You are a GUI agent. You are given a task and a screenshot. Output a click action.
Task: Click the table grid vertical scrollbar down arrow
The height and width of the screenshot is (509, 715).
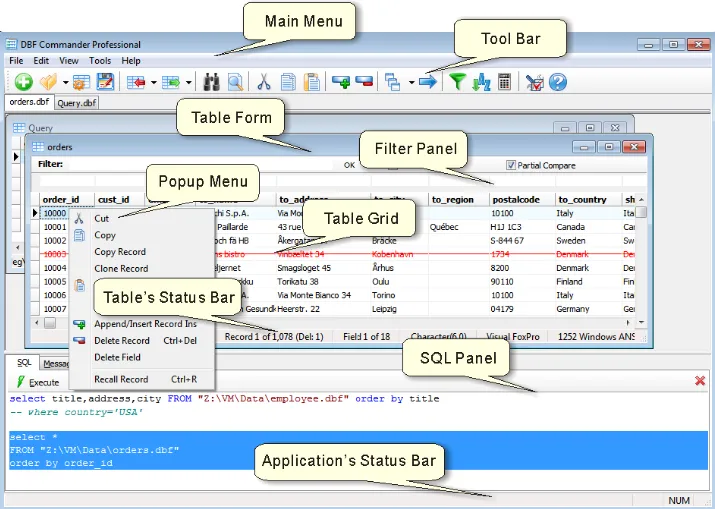pos(641,322)
